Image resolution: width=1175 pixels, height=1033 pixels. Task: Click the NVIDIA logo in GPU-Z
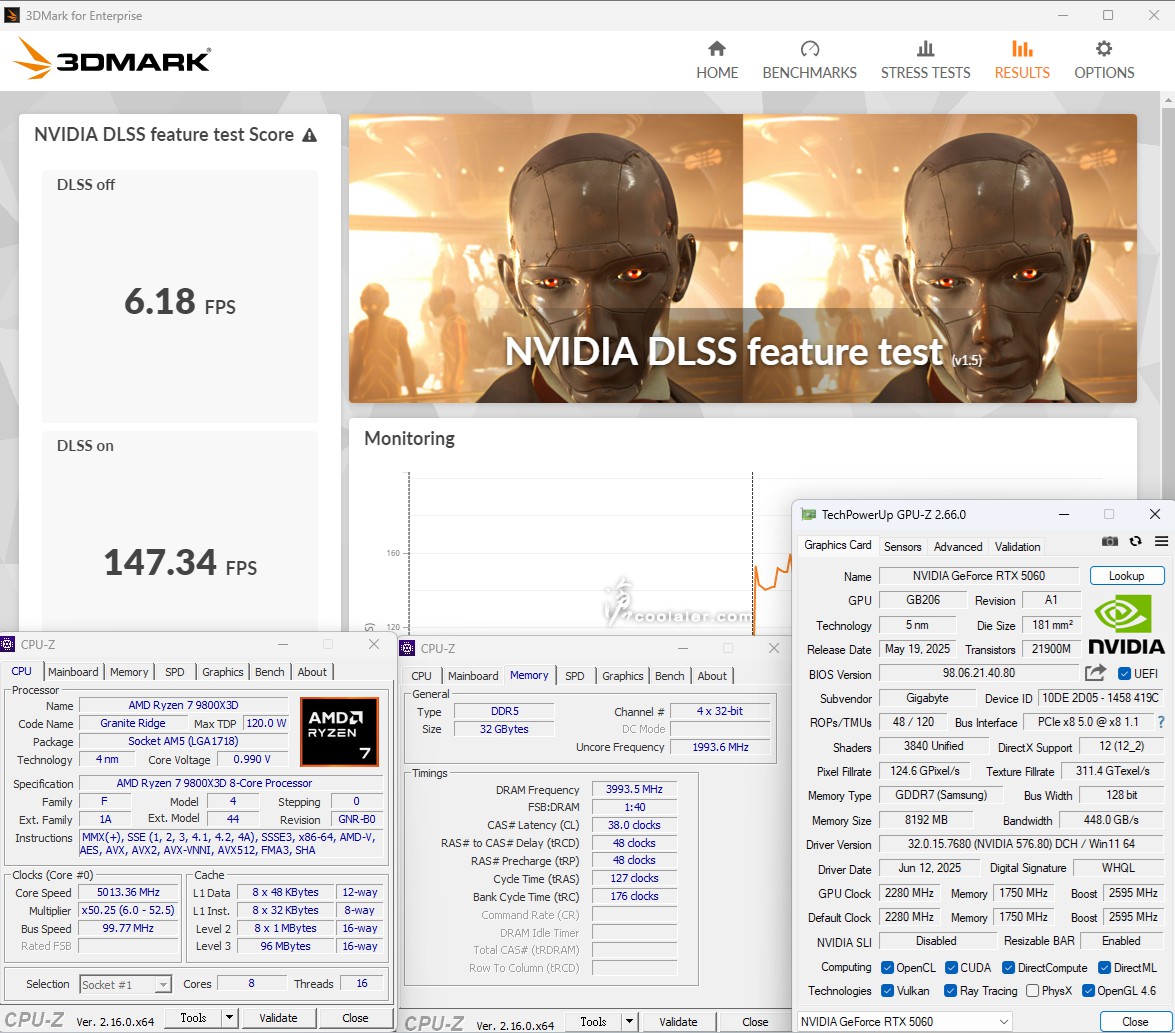point(1126,625)
